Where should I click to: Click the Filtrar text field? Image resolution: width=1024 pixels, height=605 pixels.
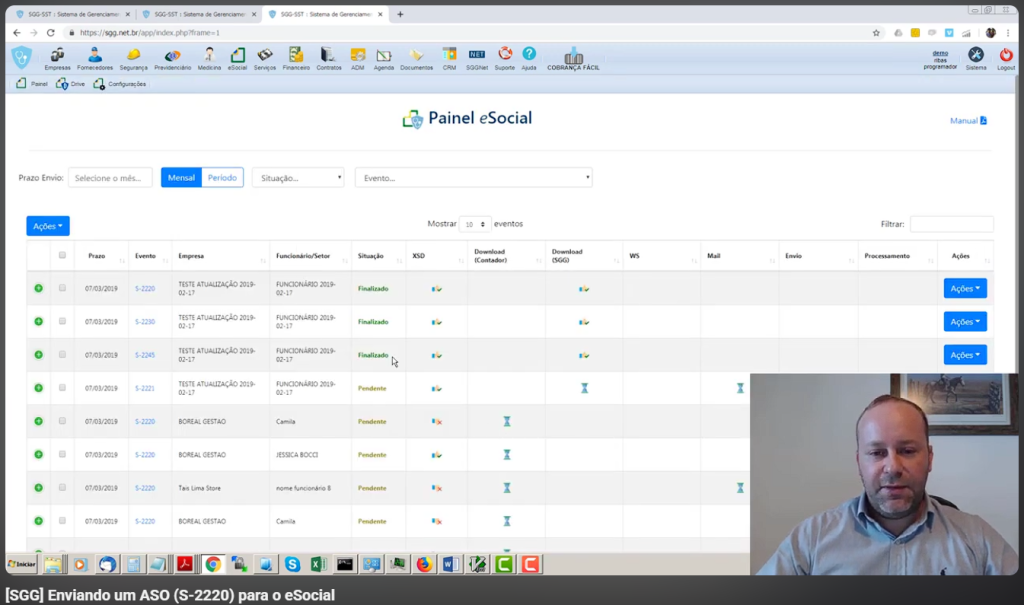pos(952,224)
